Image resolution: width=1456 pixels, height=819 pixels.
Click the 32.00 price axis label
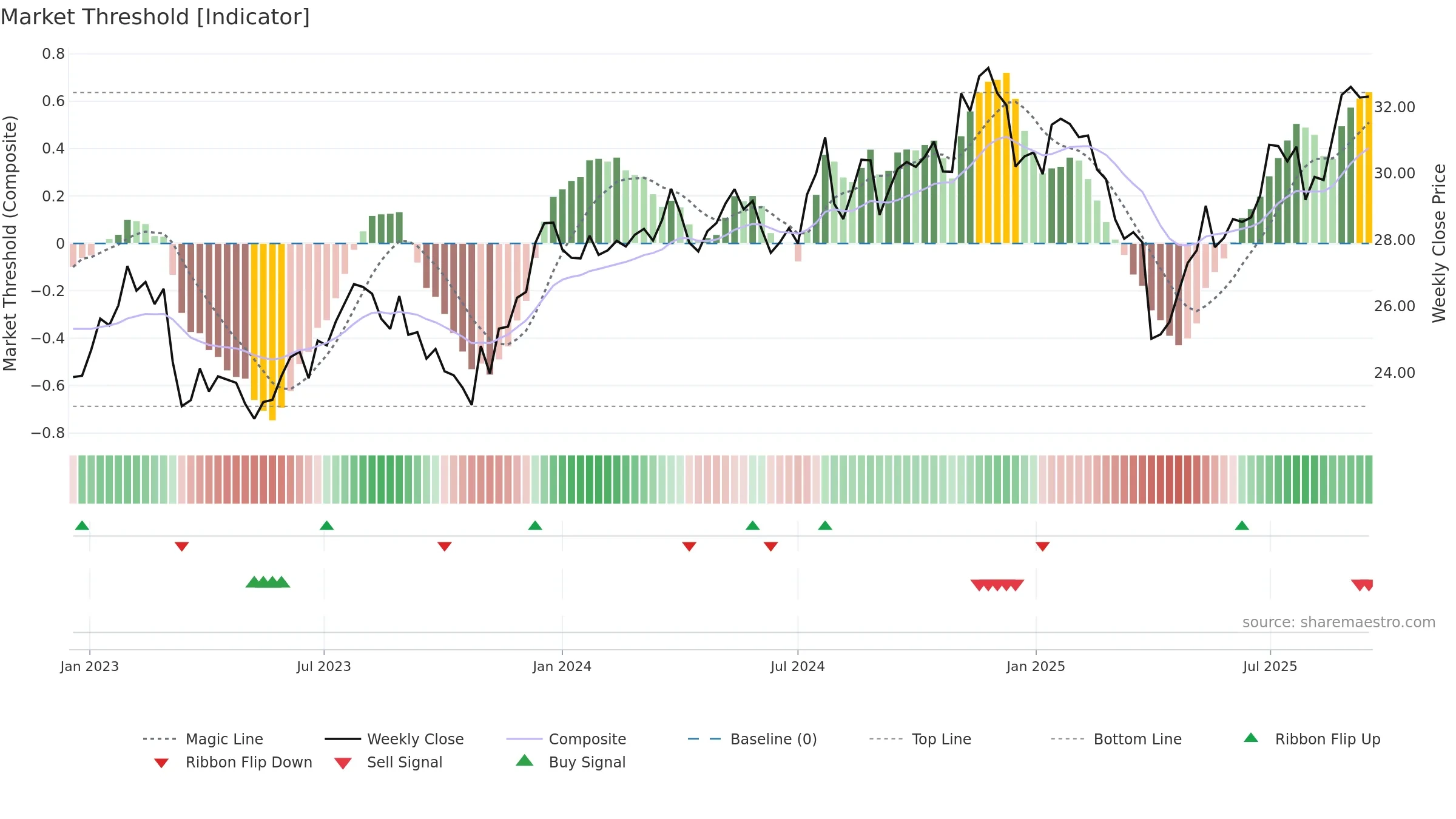(1394, 107)
